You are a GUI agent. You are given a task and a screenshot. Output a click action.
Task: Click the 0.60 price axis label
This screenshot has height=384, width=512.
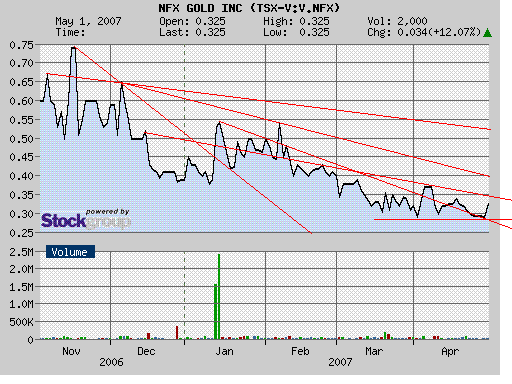22,101
